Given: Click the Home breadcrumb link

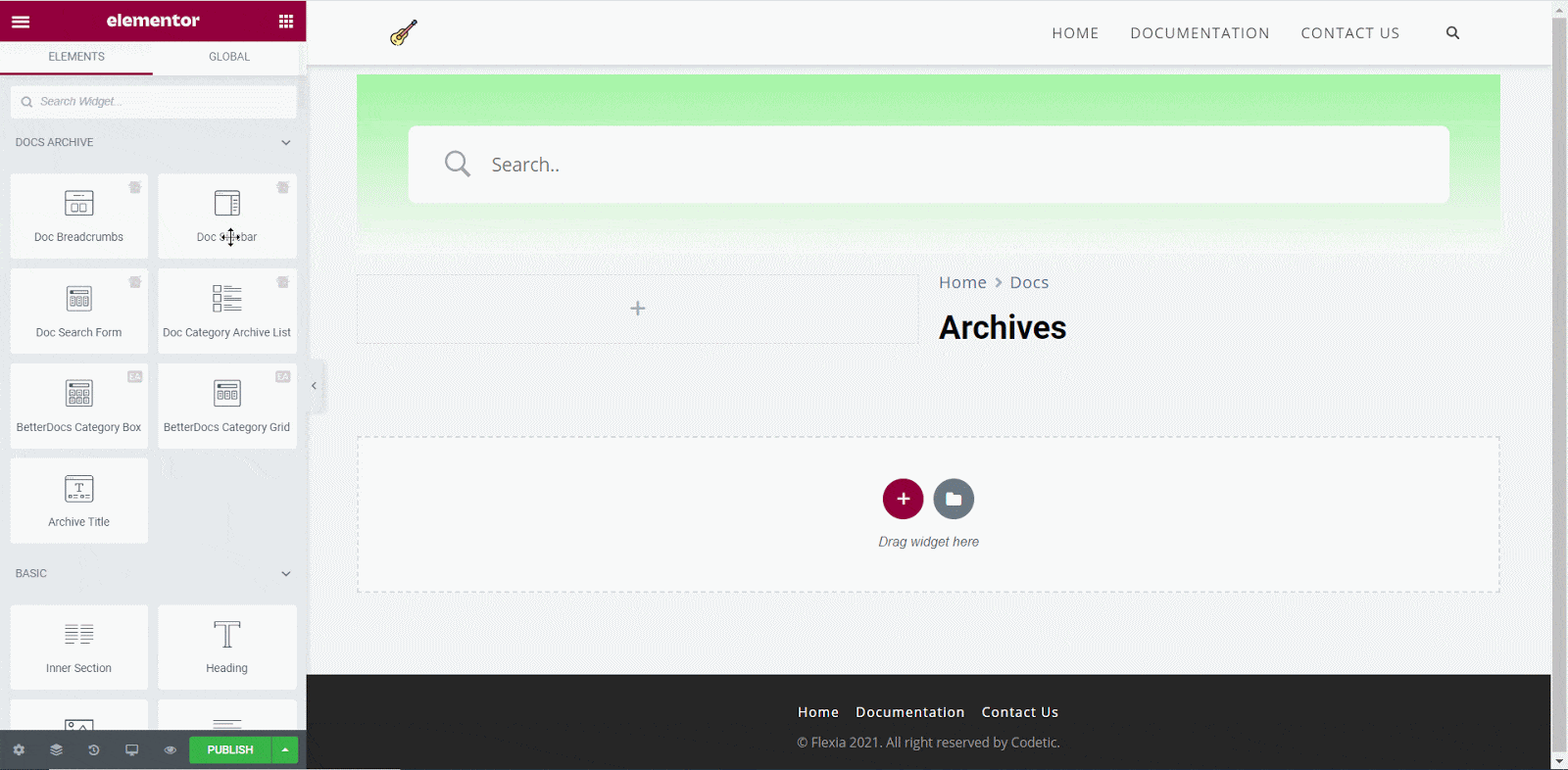Looking at the screenshot, I should click(x=962, y=282).
